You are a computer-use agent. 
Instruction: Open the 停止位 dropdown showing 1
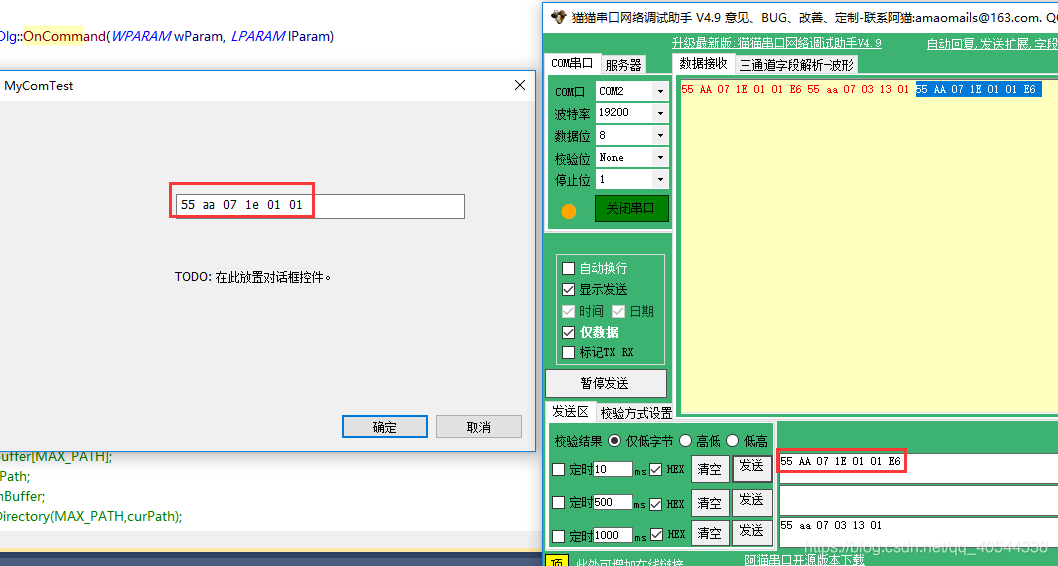click(632, 179)
